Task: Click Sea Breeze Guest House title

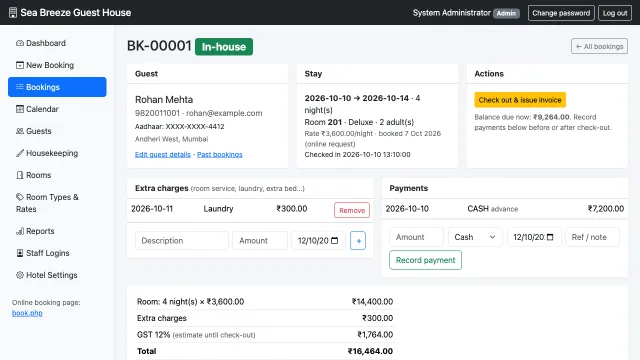Action: (x=76, y=13)
